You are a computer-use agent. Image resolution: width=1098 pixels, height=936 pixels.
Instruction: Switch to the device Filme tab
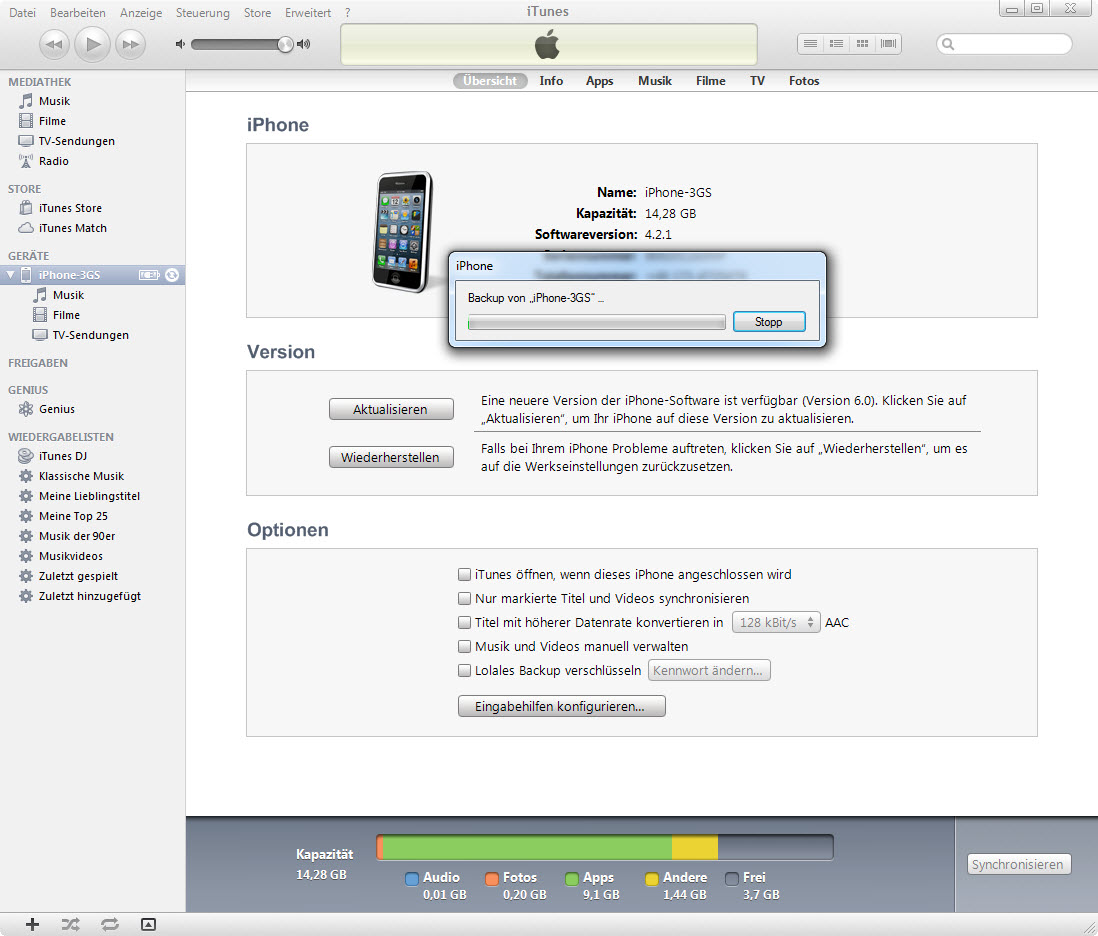click(711, 81)
